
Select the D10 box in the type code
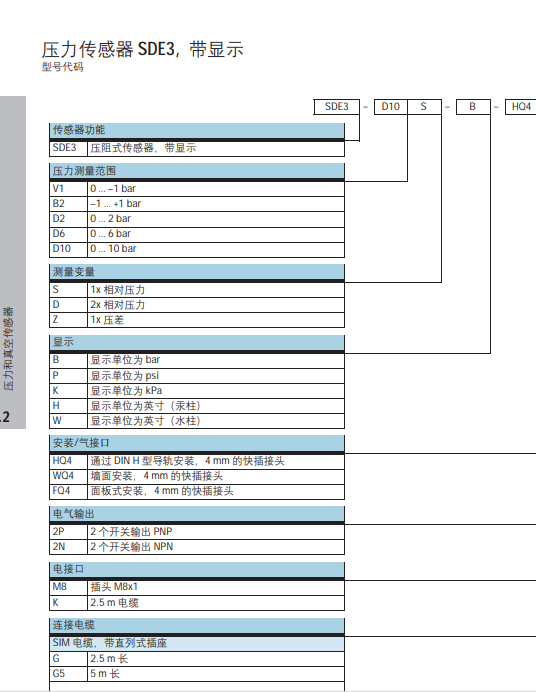390,107
